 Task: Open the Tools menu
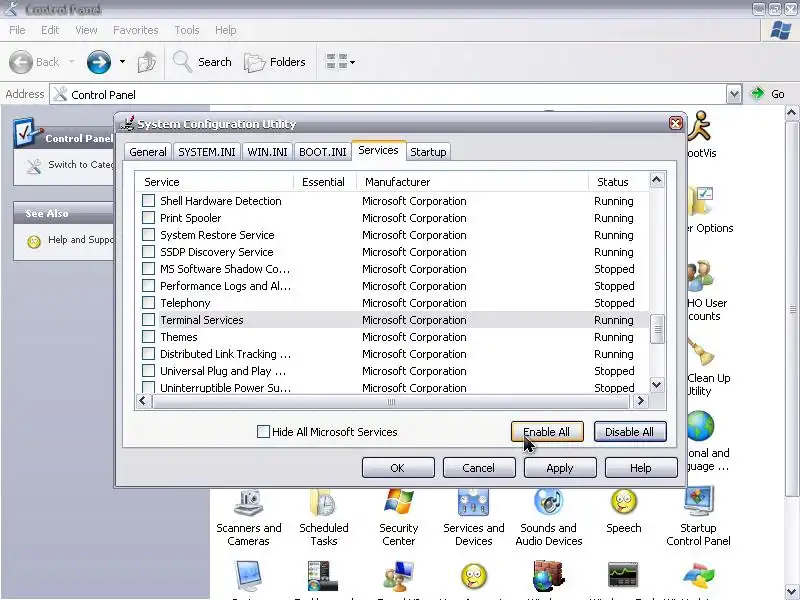[x=187, y=30]
